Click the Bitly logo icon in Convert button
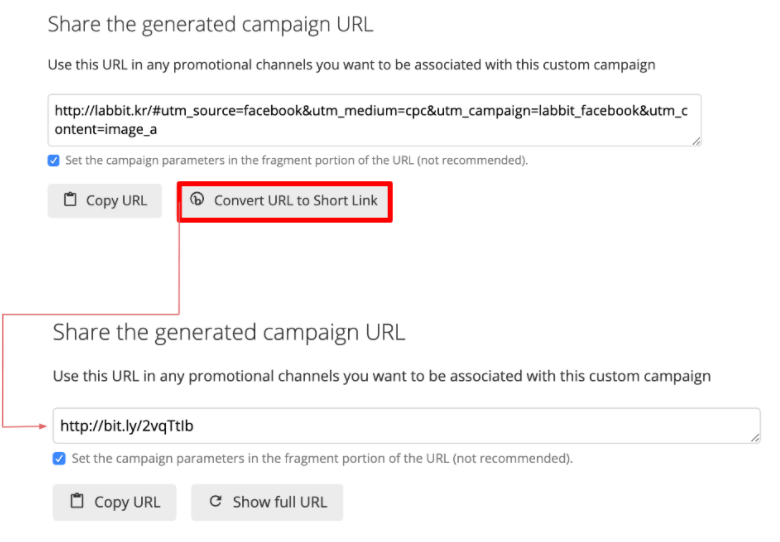Viewport: 780px width, 542px height. pyautogui.click(x=197, y=199)
